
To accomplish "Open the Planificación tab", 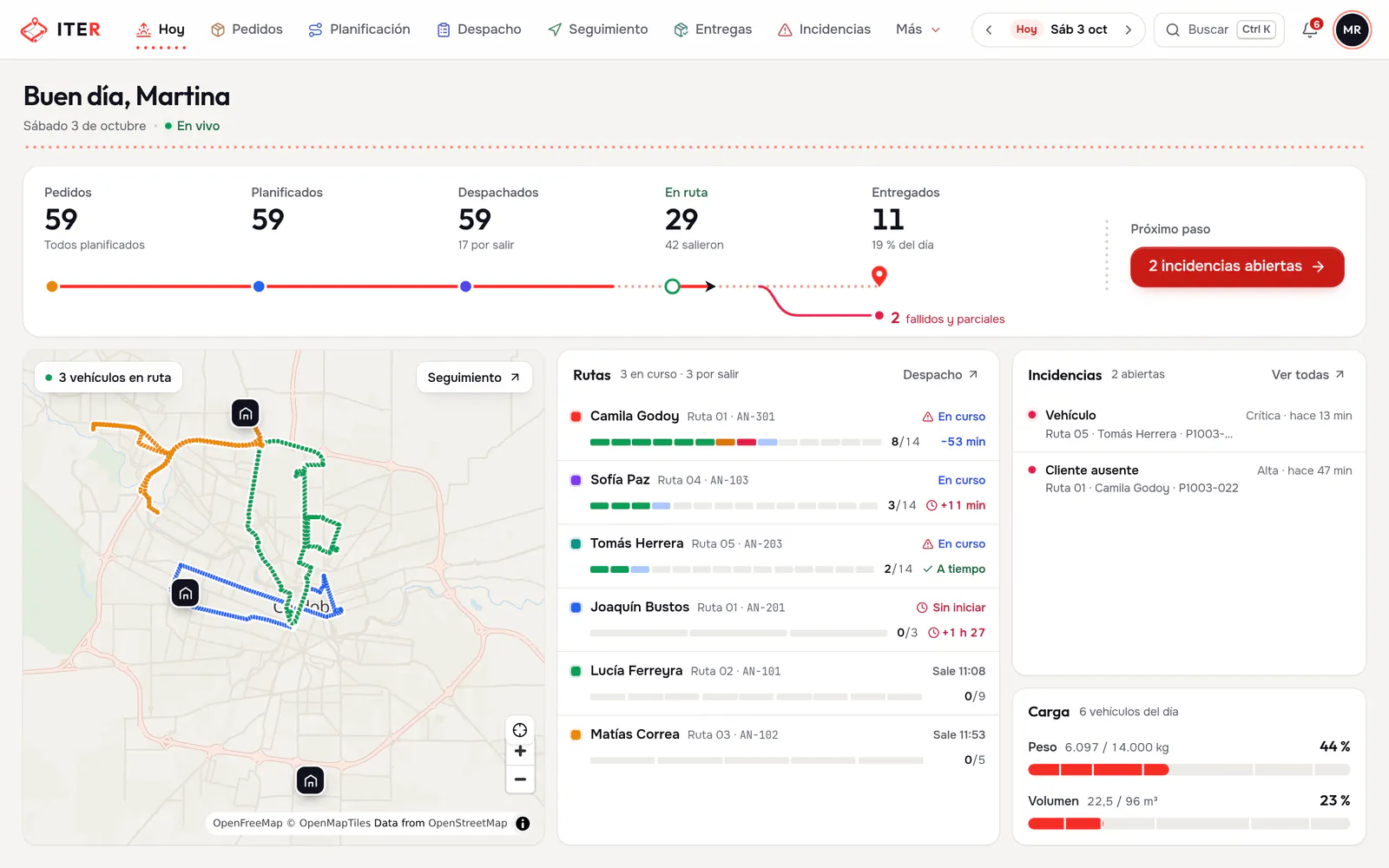I will click(x=359, y=30).
